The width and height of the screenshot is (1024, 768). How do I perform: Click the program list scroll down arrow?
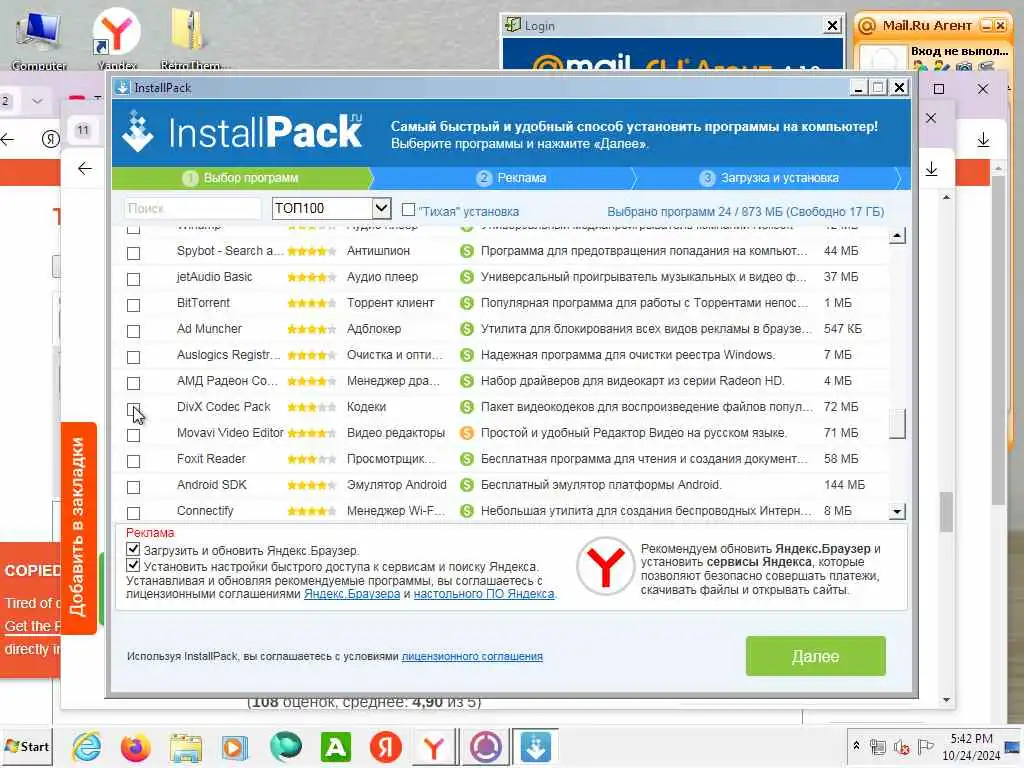click(x=897, y=511)
